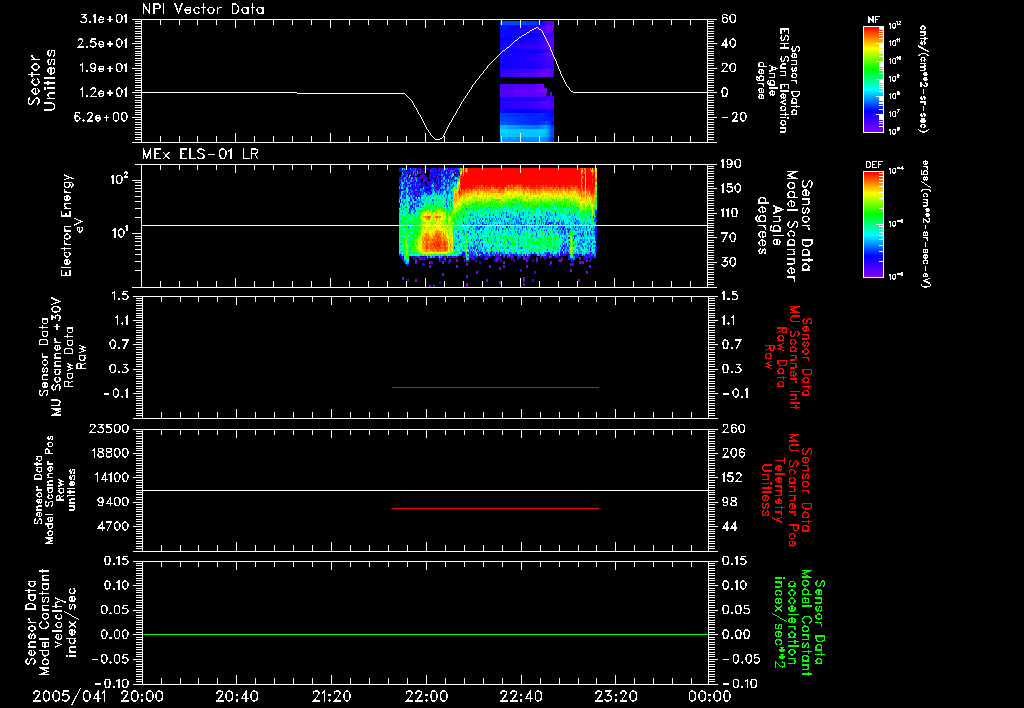This screenshot has width=1024, height=708.
Task: Click the '22:00' time axis label
Action: coord(426,697)
